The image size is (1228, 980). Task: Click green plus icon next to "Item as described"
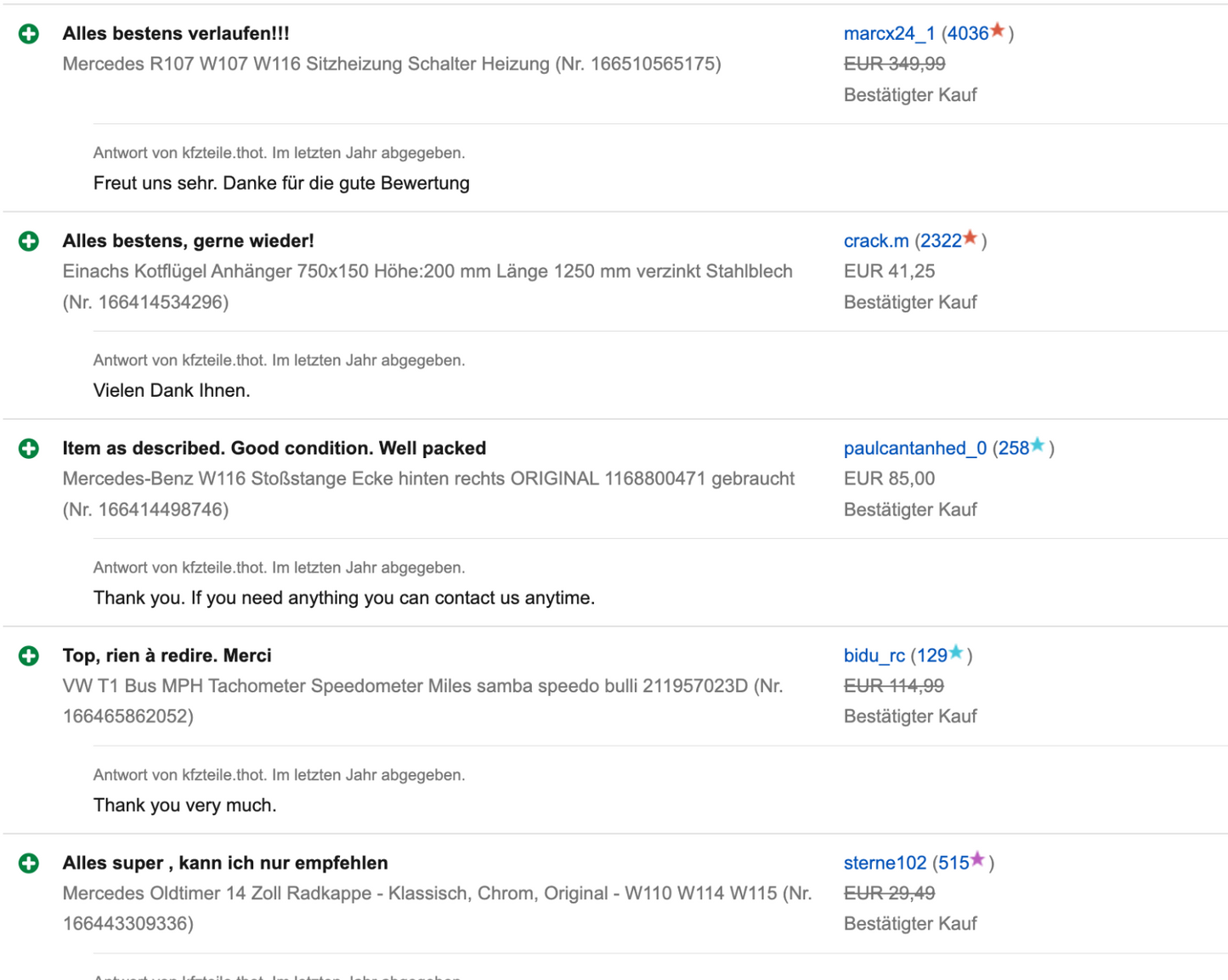pos(29,449)
